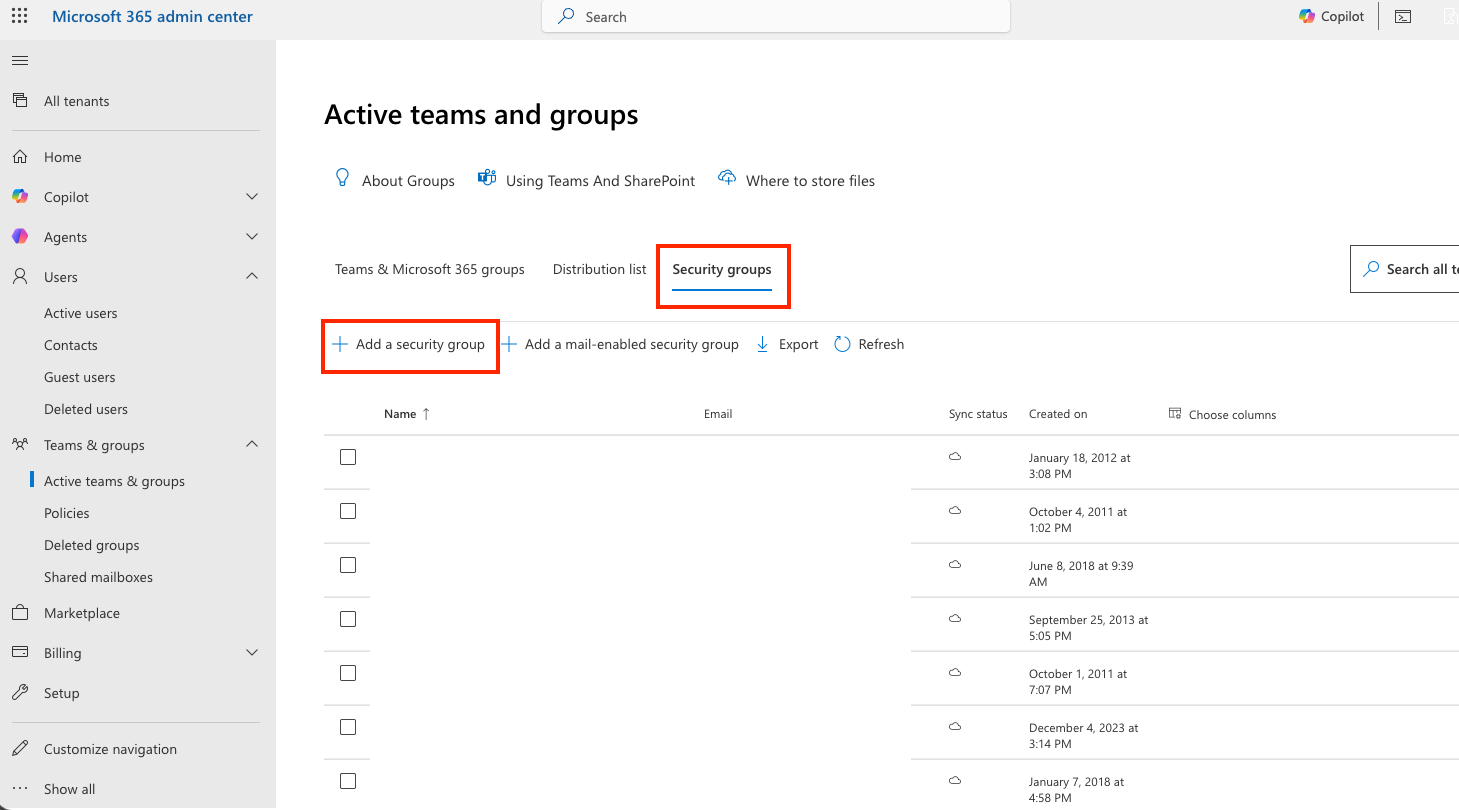The height and width of the screenshot is (810, 1459).
Task: Open the About Groups lightbulb tip
Action: [x=343, y=179]
